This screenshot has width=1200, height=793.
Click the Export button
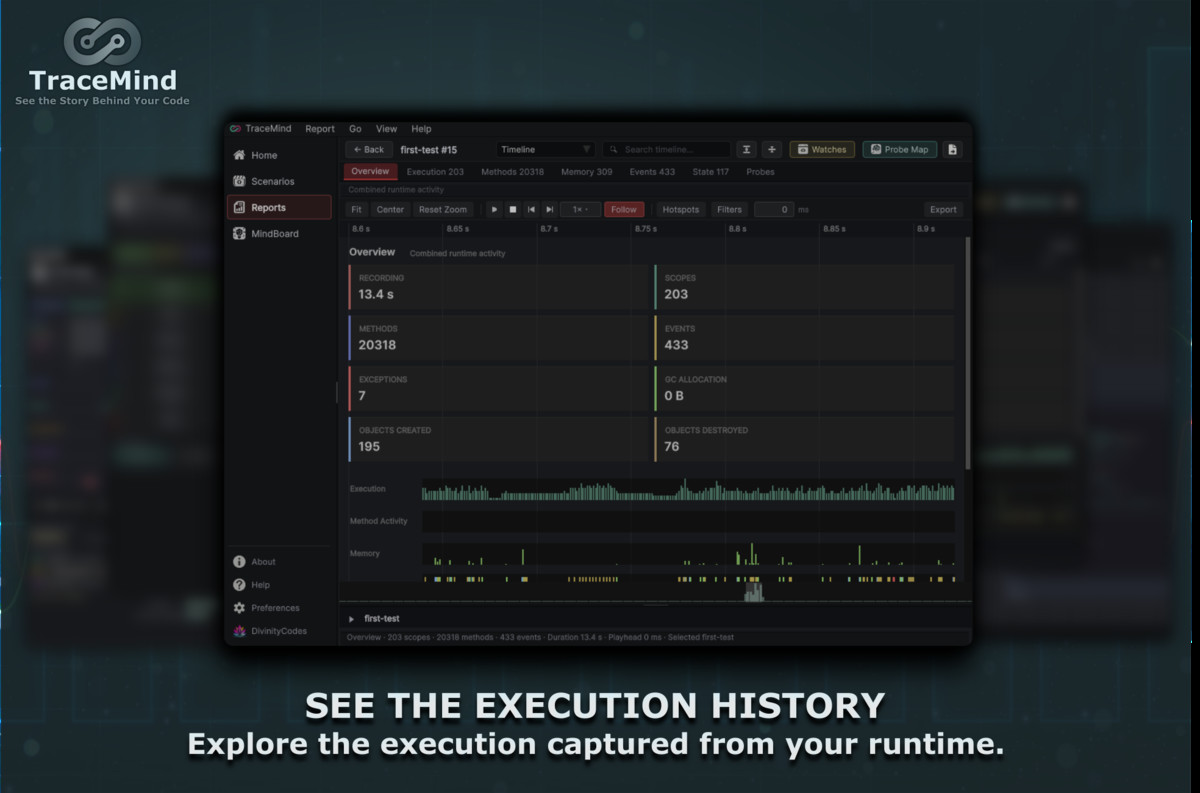(x=943, y=209)
